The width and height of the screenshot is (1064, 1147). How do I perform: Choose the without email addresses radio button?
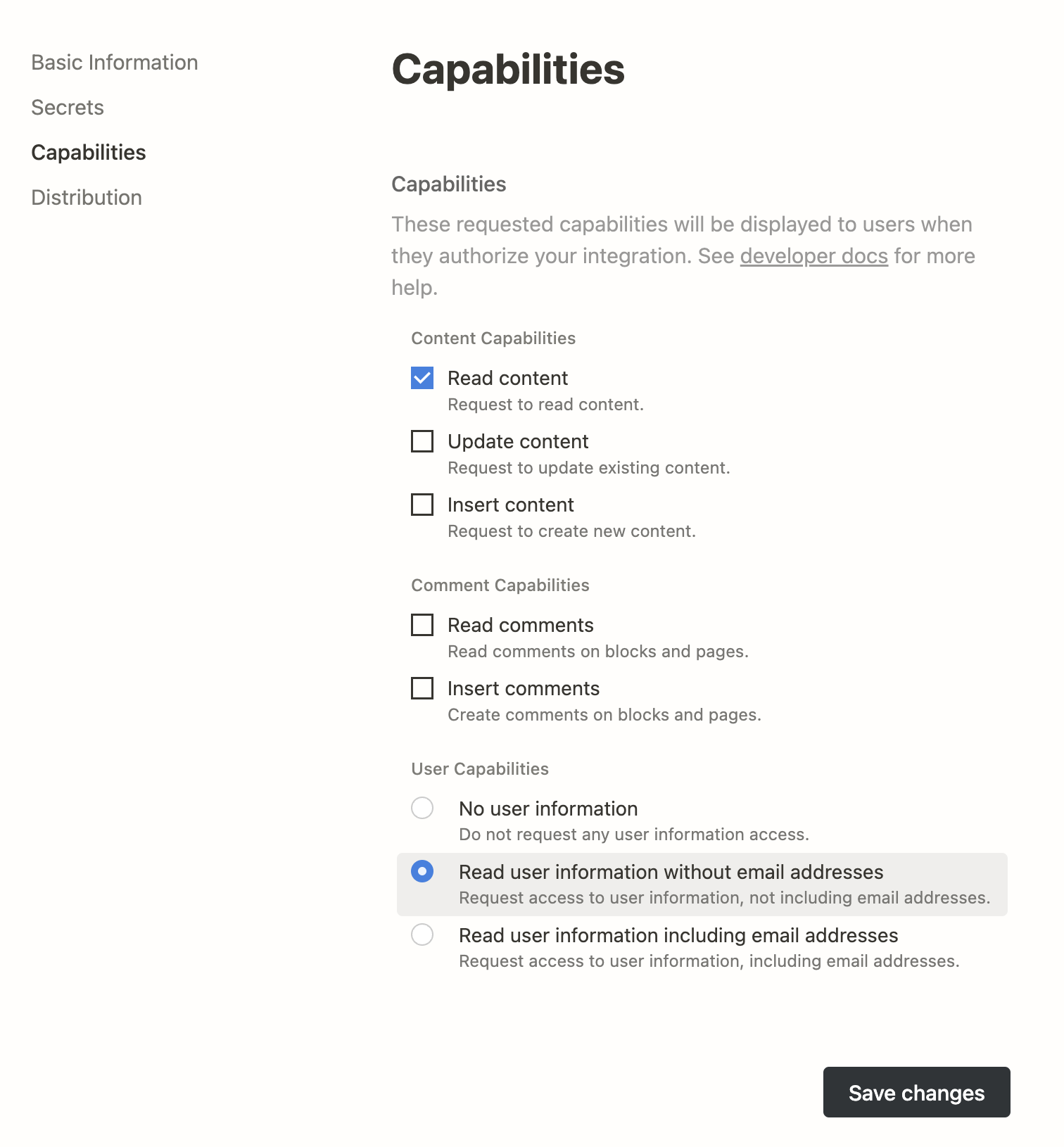(422, 871)
